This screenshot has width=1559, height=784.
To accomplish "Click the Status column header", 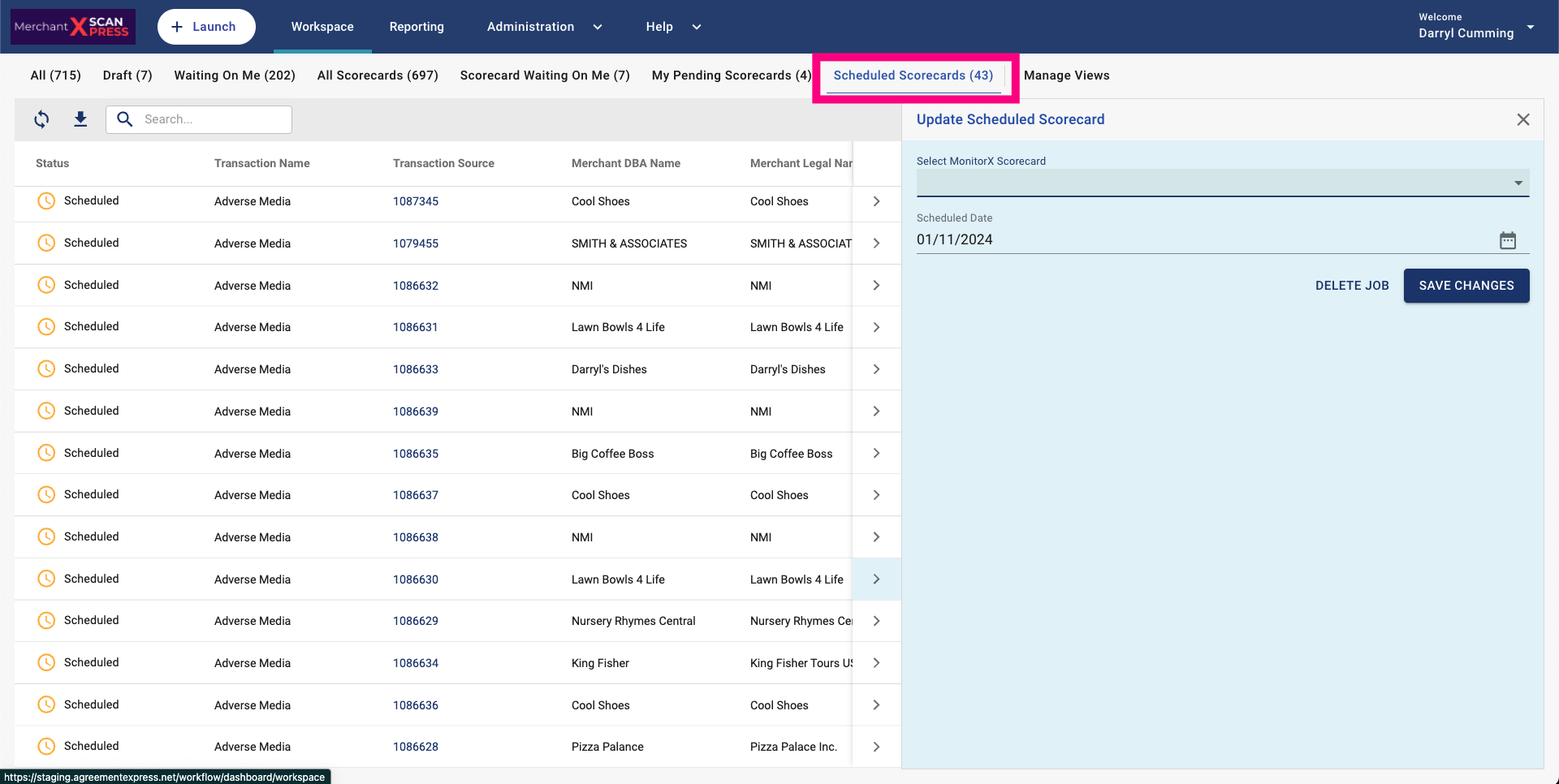I will coord(52,163).
